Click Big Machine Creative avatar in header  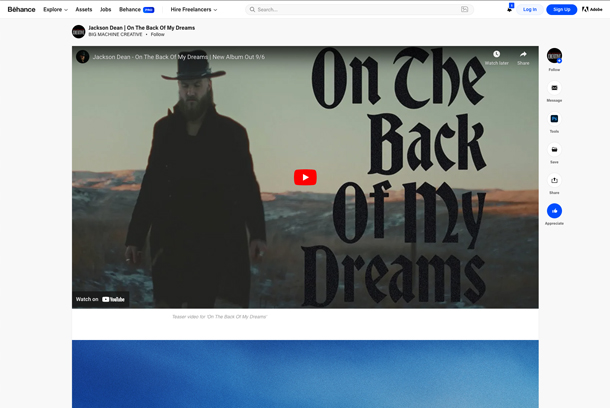[x=79, y=32]
